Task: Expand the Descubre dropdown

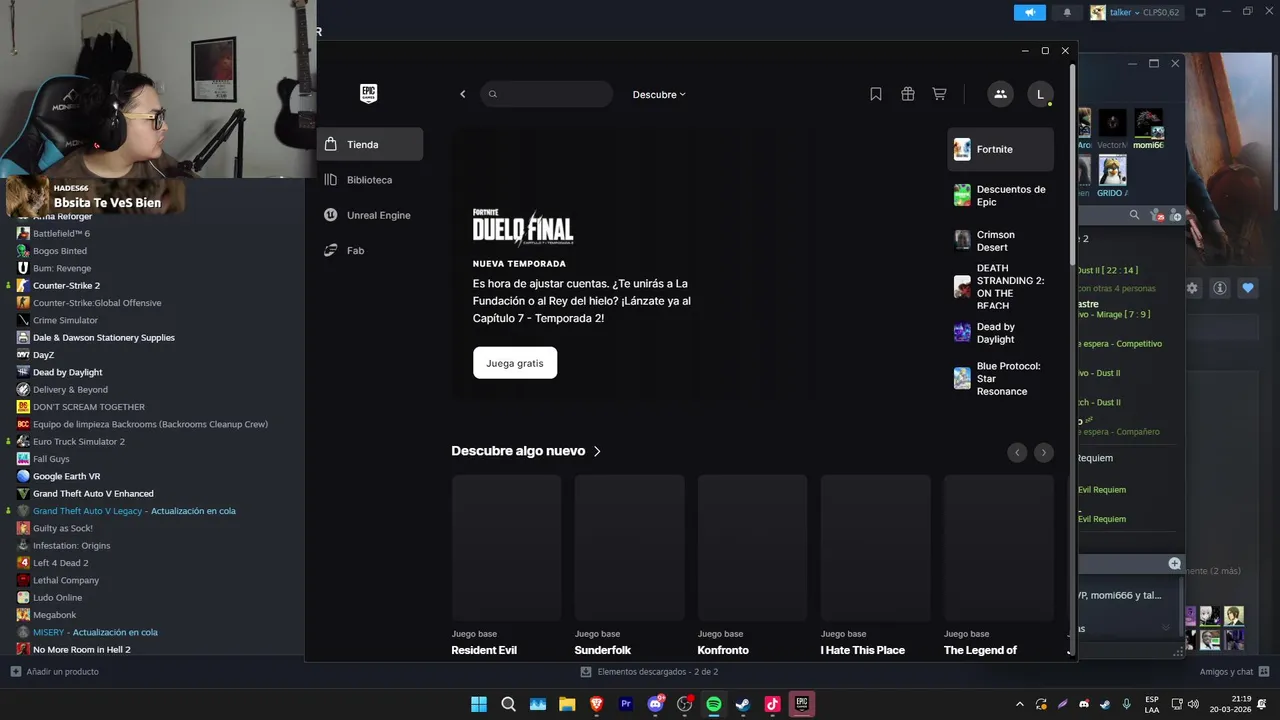Action: (659, 94)
